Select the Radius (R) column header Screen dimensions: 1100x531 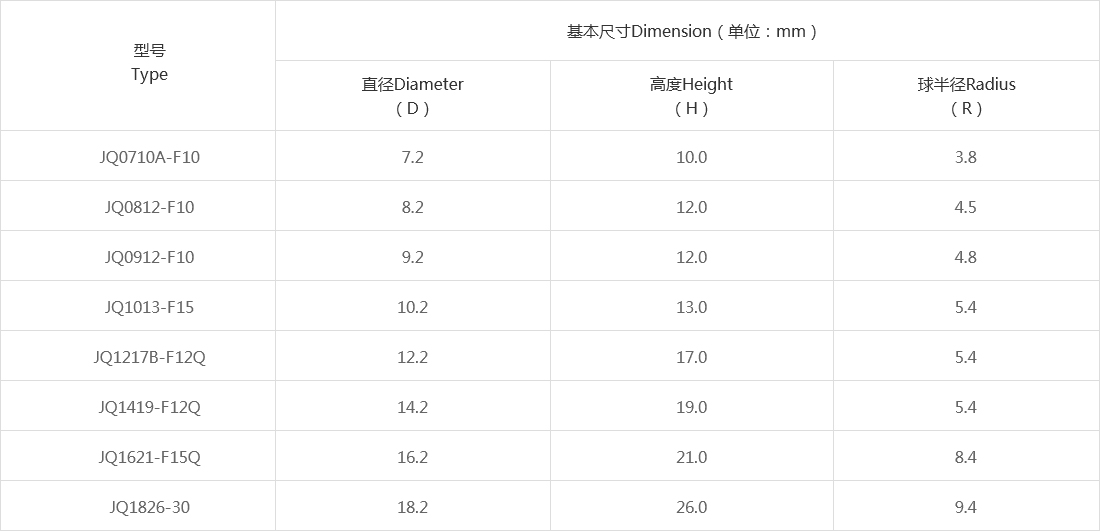(x=966, y=96)
